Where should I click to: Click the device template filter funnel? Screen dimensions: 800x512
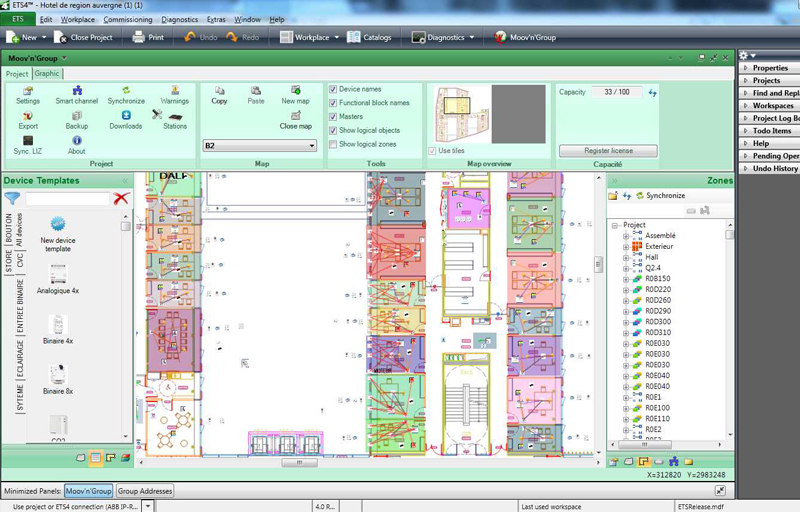[12, 198]
